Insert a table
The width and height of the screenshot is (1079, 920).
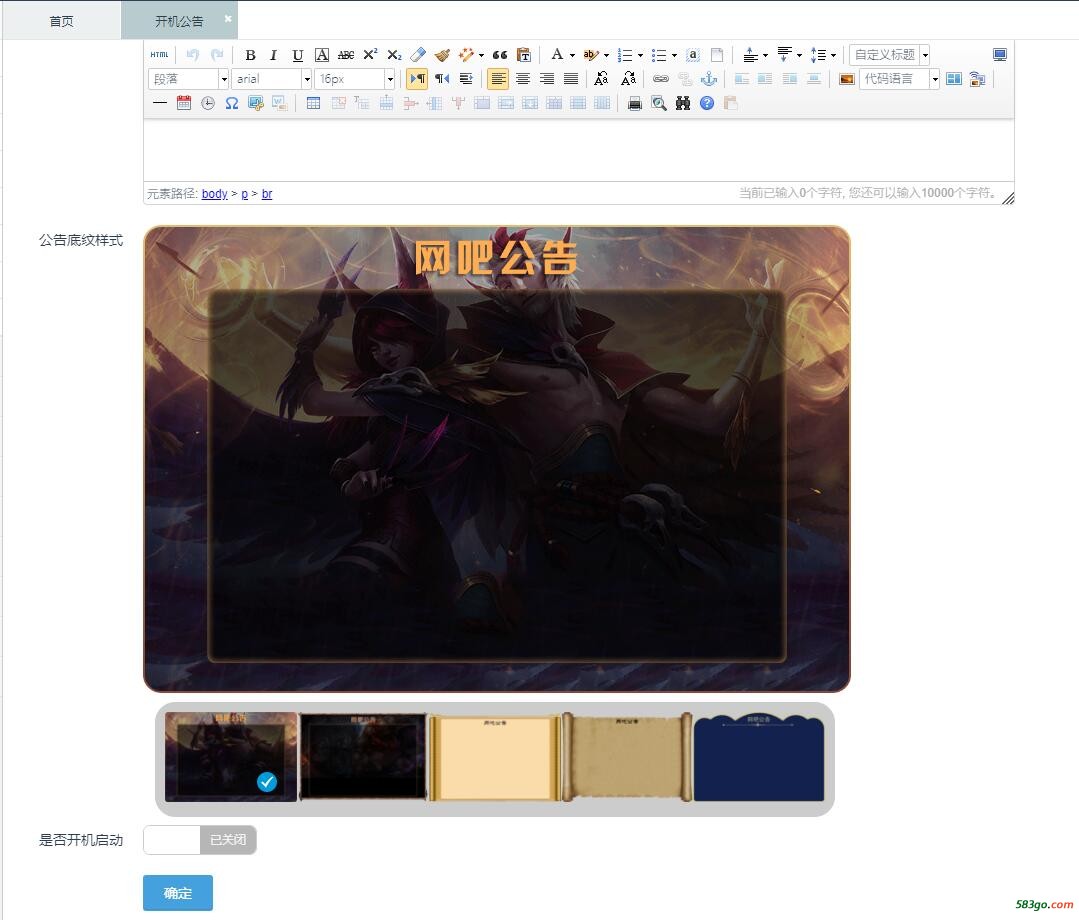tap(313, 103)
